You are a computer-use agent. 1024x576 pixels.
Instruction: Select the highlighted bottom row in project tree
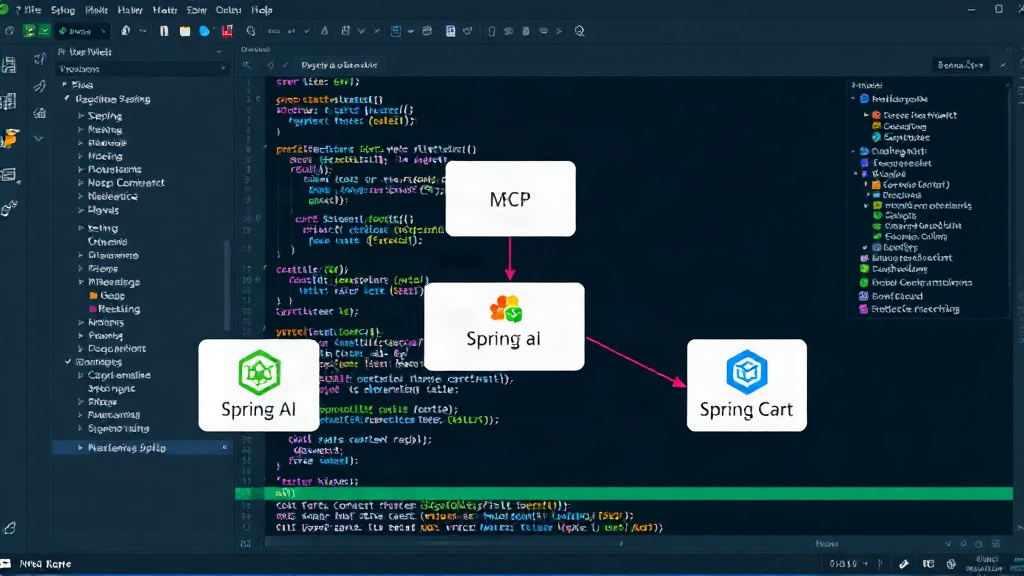(142, 447)
